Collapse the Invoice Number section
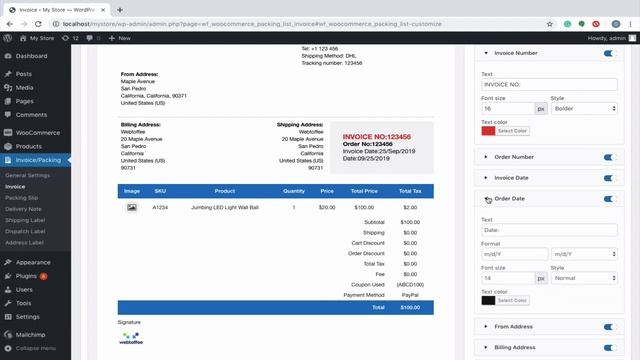The height and width of the screenshot is (360, 640). click(x=486, y=53)
